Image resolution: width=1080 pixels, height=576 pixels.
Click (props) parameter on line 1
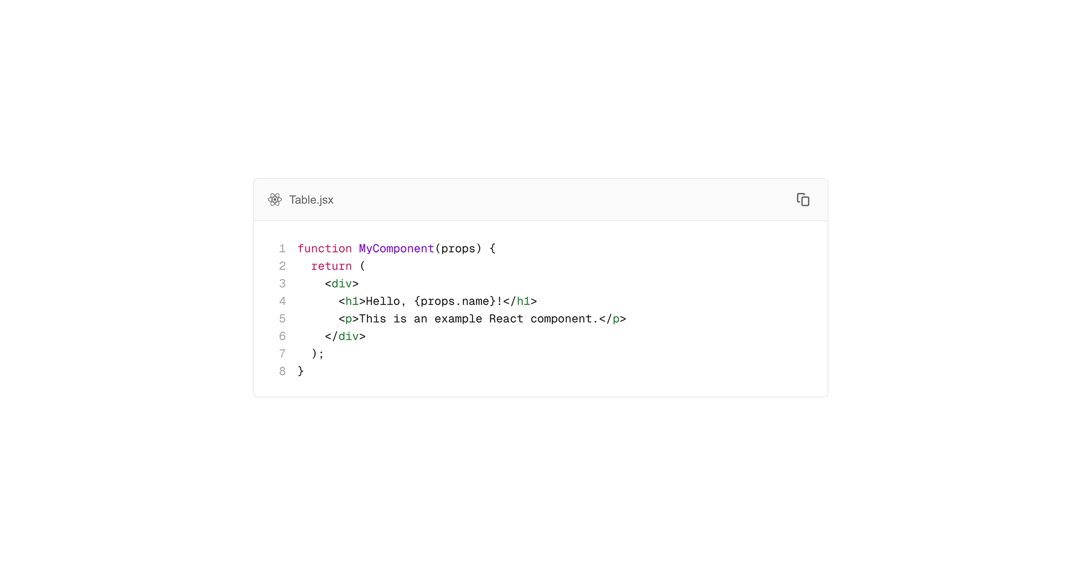(458, 249)
